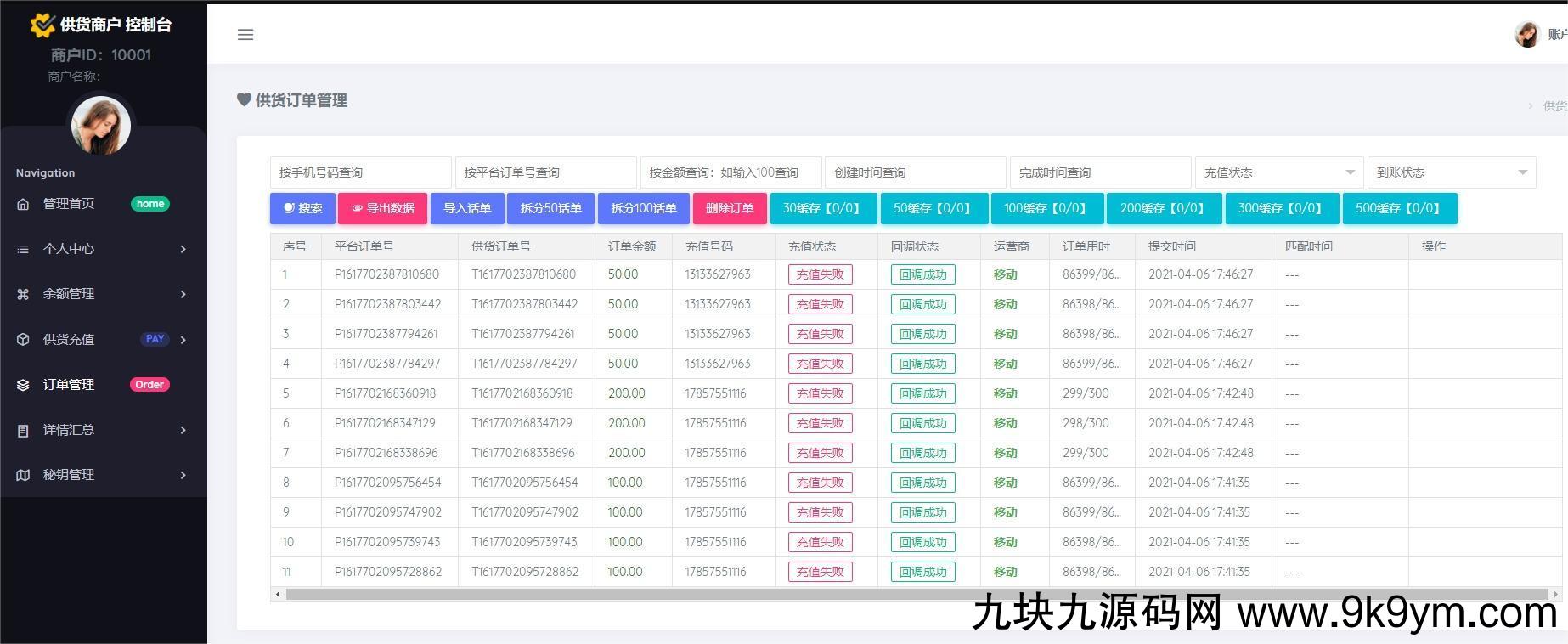Focus the amount query field
Image resolution: width=1568 pixels, height=644 pixels.
(730, 172)
